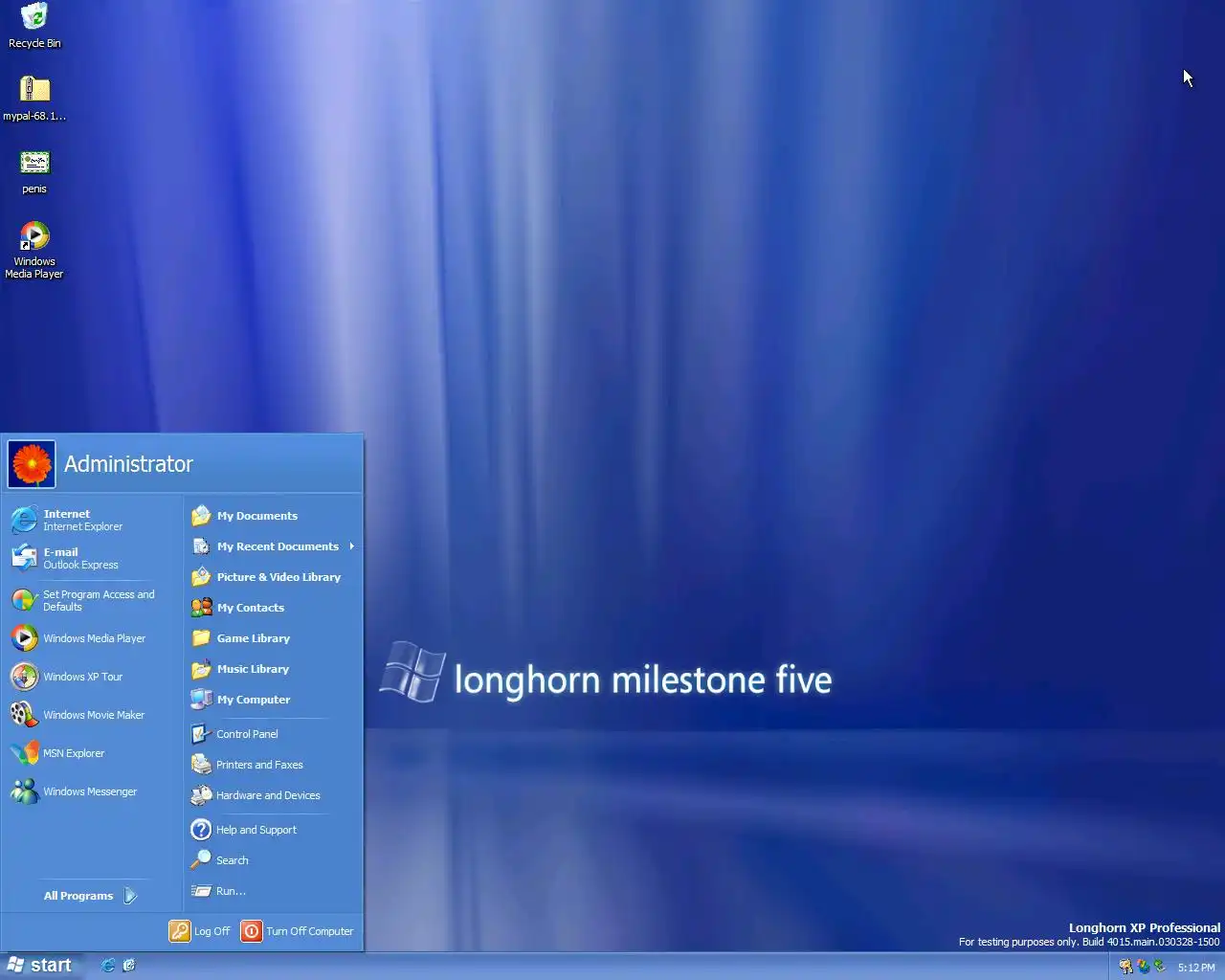The image size is (1225, 980).
Task: Open Set Program Access and Defaults
Action: tap(92, 600)
